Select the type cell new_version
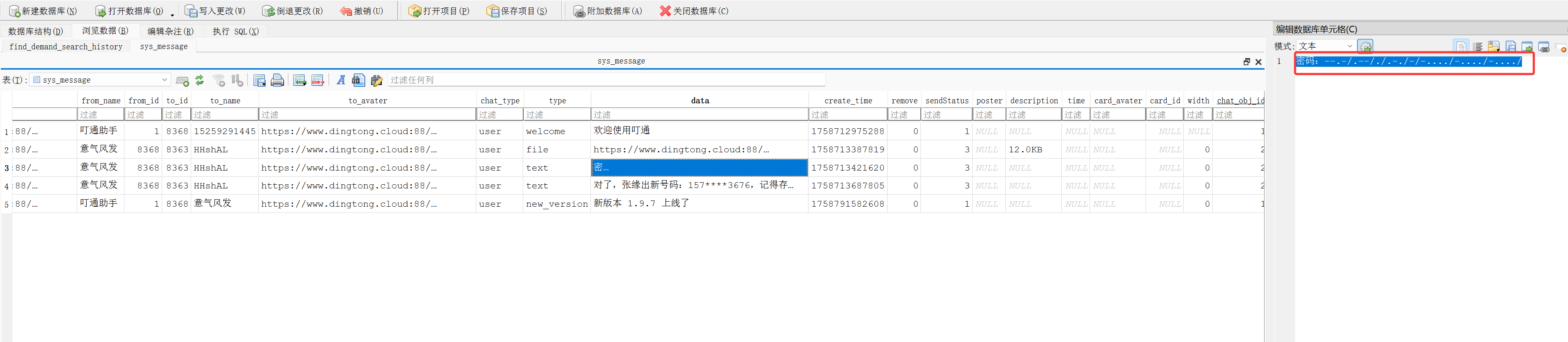Screen dimensions: 1568x342 [557, 204]
